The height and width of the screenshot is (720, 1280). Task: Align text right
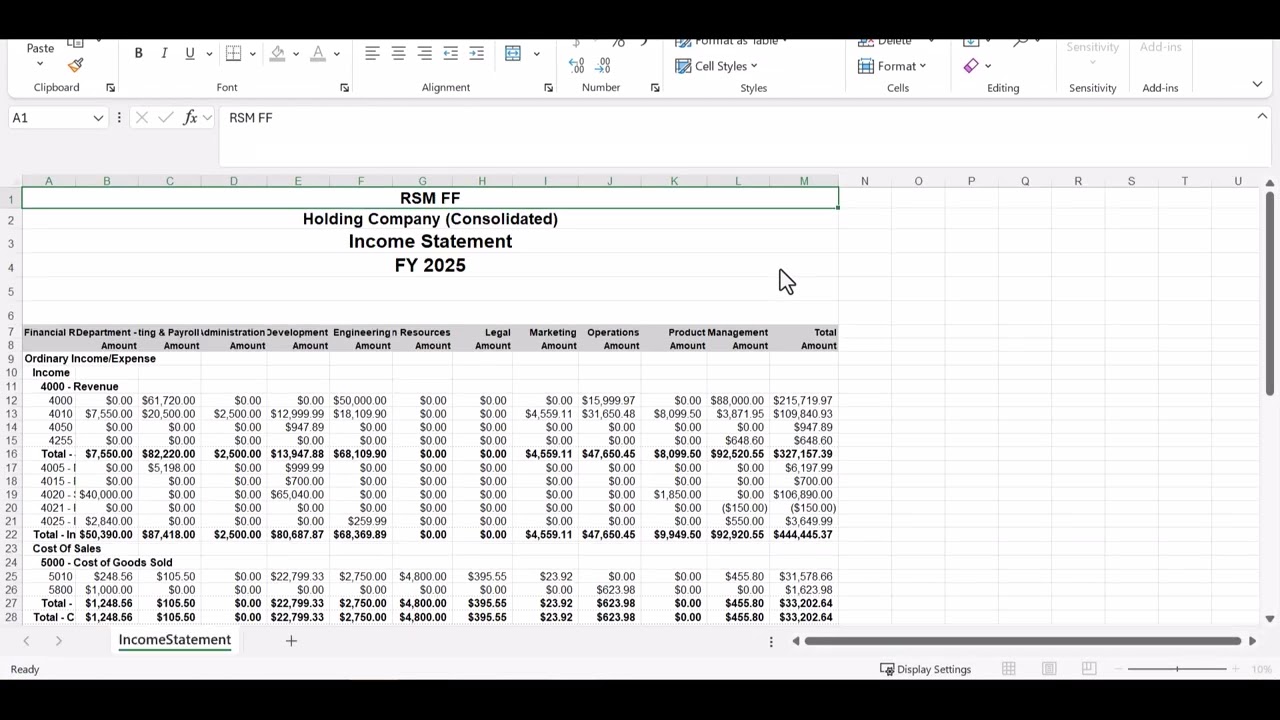point(424,53)
